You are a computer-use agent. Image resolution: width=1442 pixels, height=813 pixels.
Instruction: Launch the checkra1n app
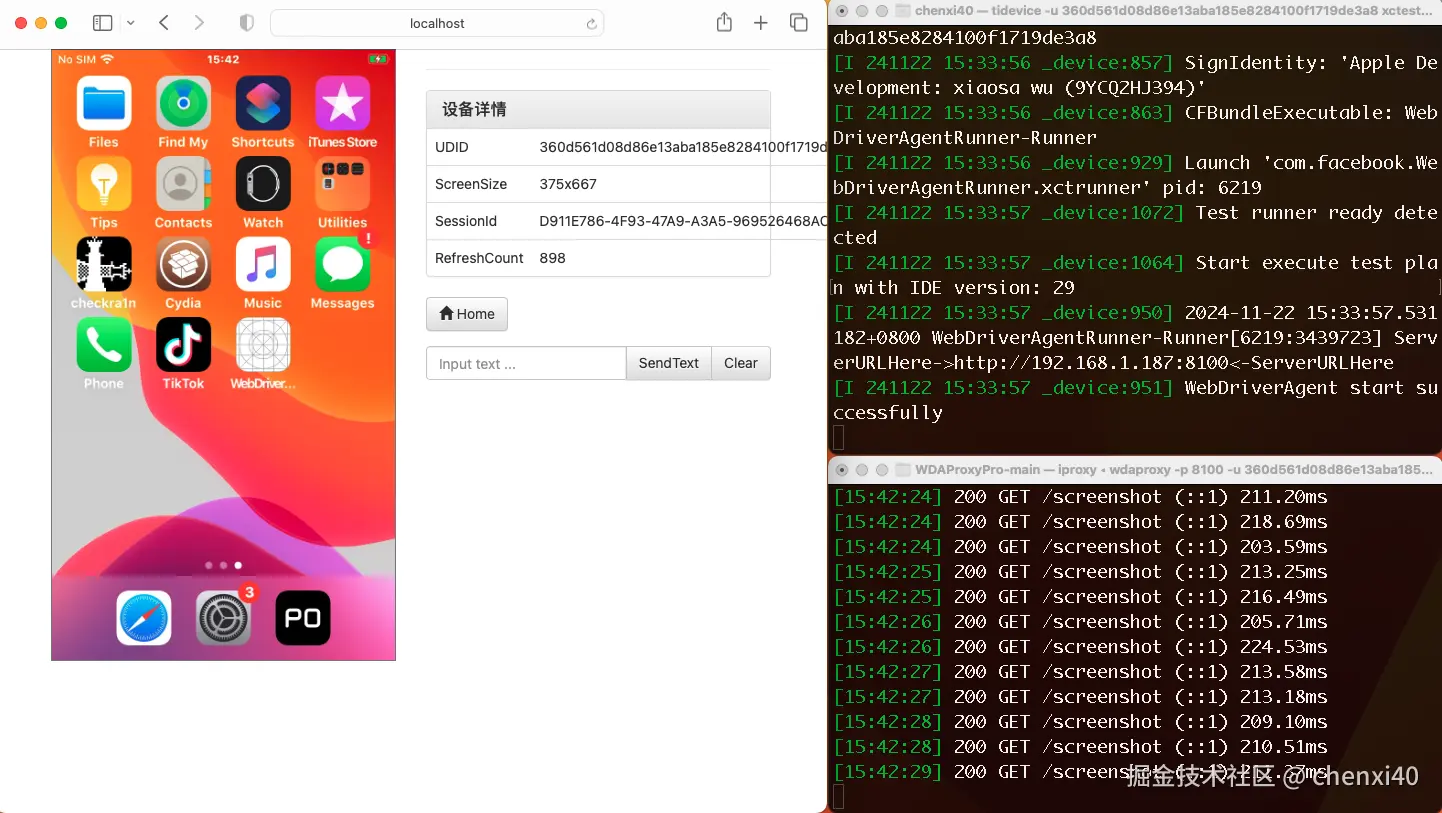click(104, 264)
